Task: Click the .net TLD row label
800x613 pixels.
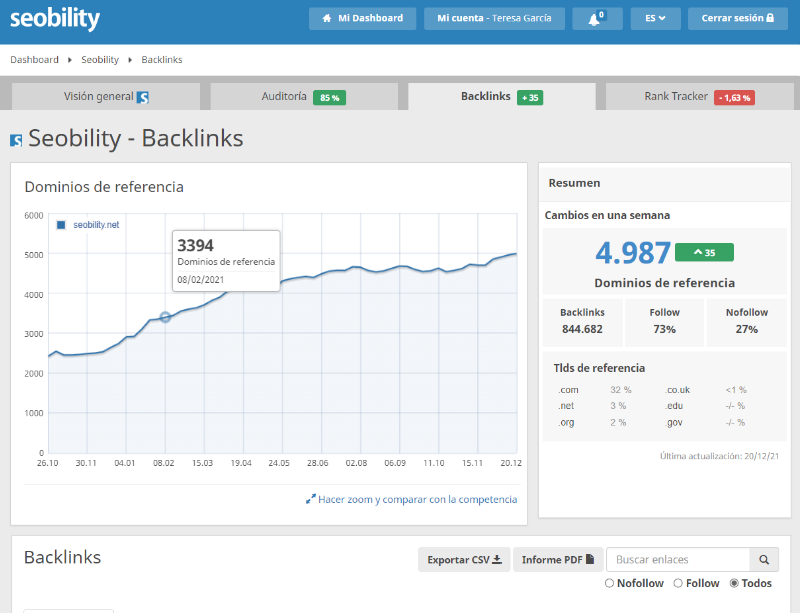Action: click(x=566, y=406)
